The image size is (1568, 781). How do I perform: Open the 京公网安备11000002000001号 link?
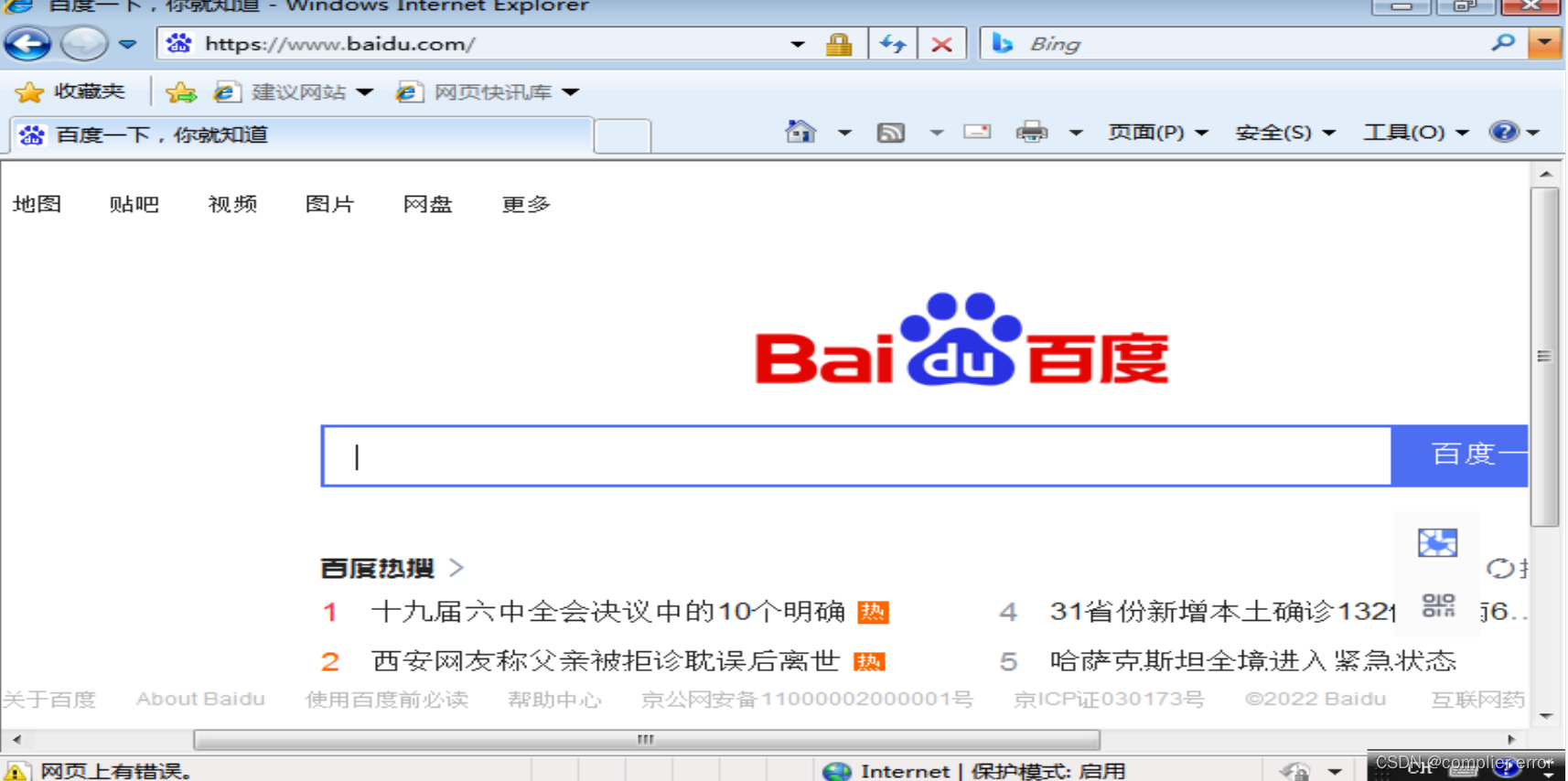point(807,700)
